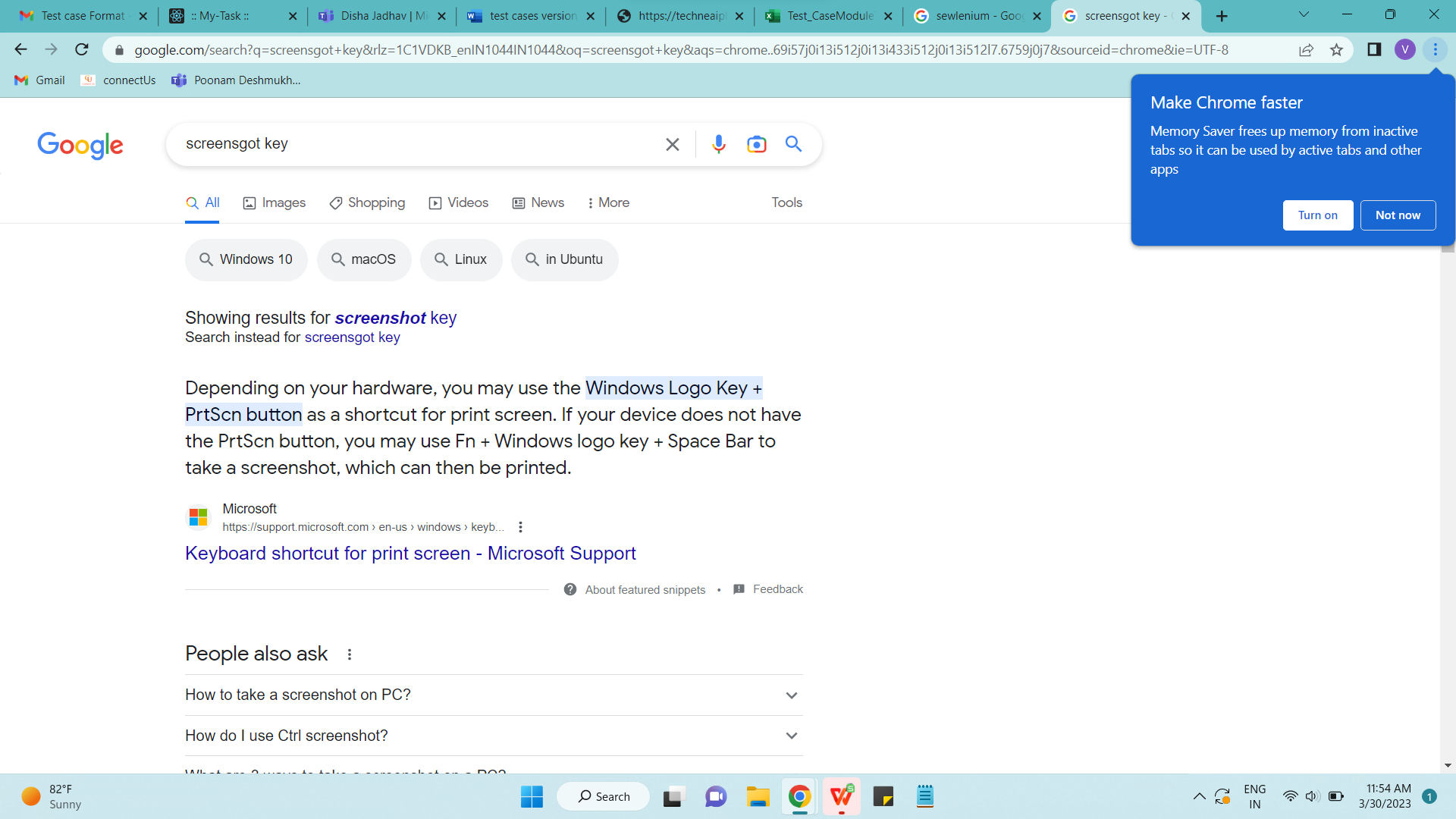1456x819 pixels.
Task: Open the Google logo homepage
Action: [80, 145]
